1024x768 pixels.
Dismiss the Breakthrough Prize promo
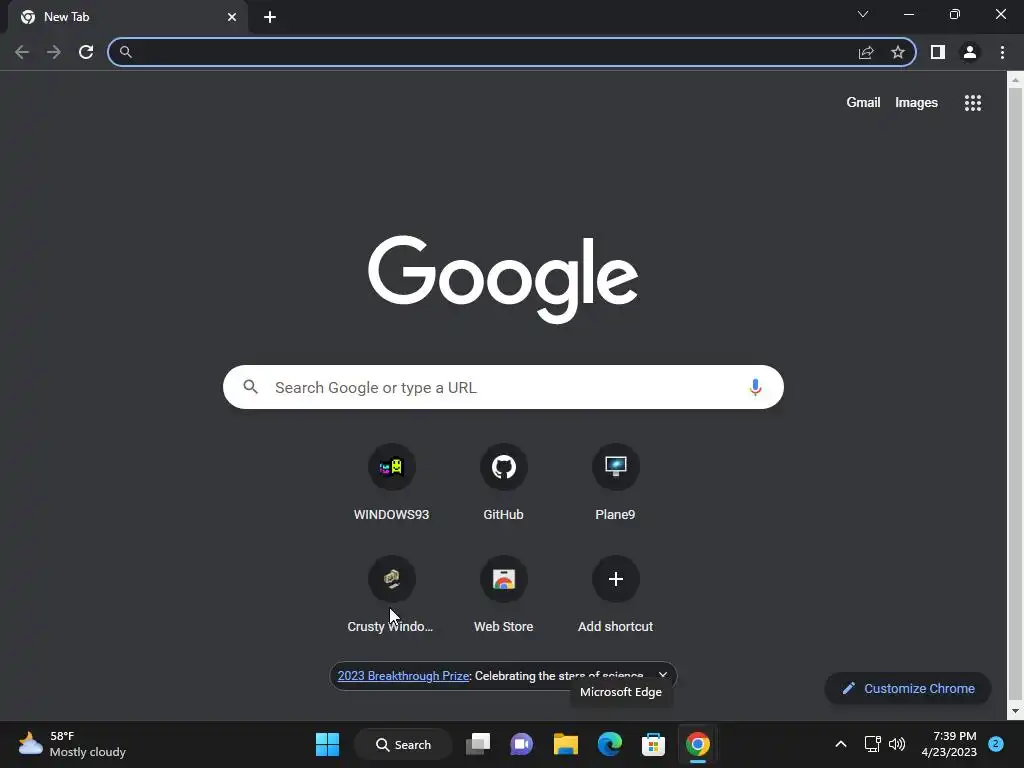coord(663,675)
